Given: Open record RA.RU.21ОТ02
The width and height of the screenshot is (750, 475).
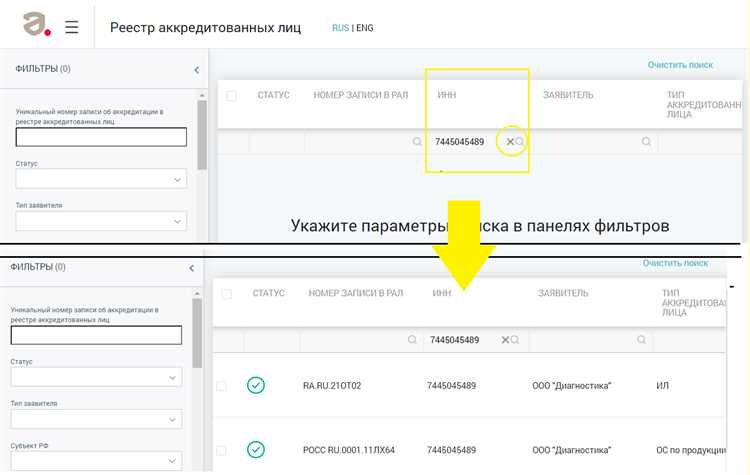Looking at the screenshot, I should tap(332, 386).
